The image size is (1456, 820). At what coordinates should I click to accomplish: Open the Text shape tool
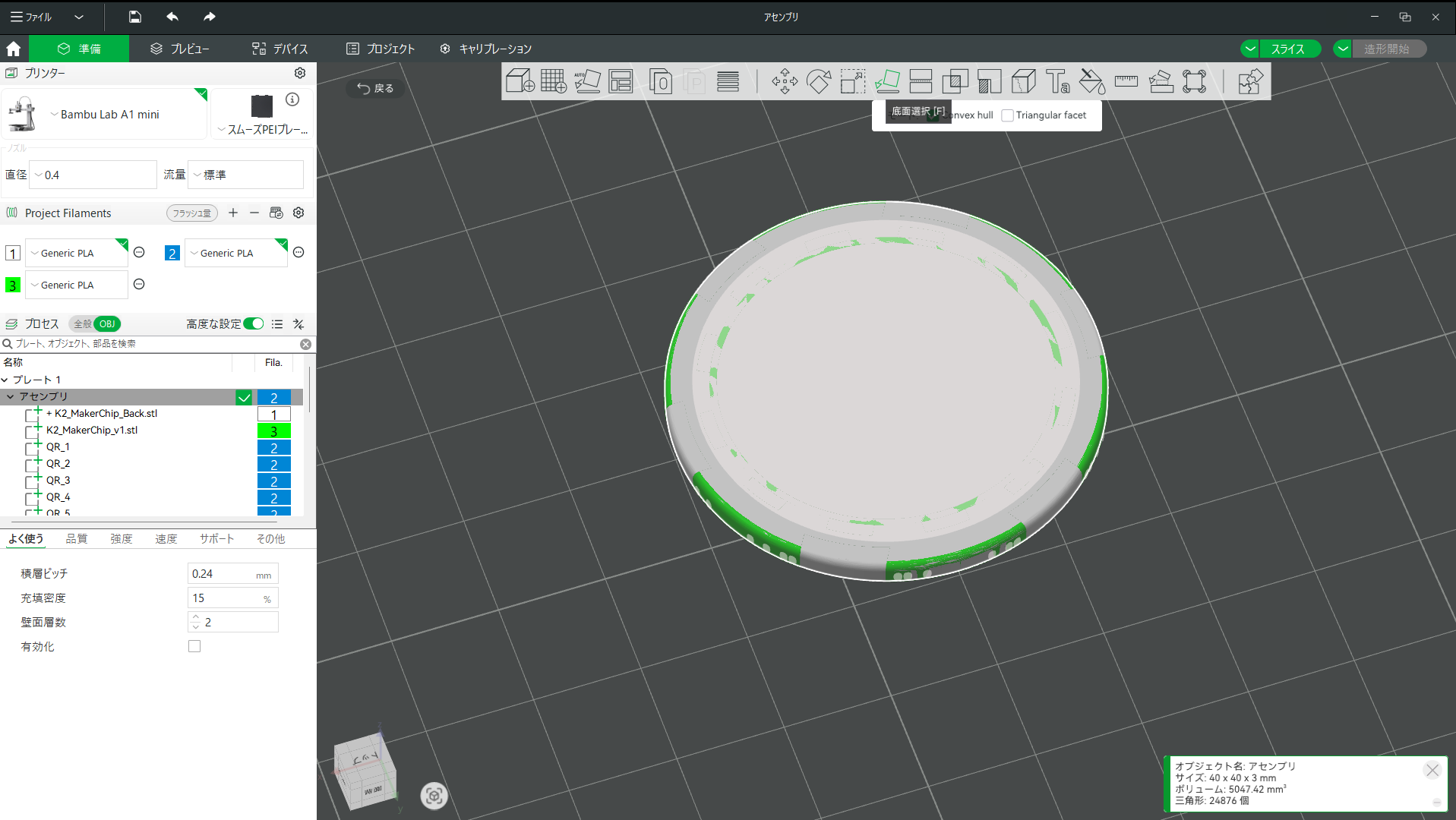[1058, 81]
